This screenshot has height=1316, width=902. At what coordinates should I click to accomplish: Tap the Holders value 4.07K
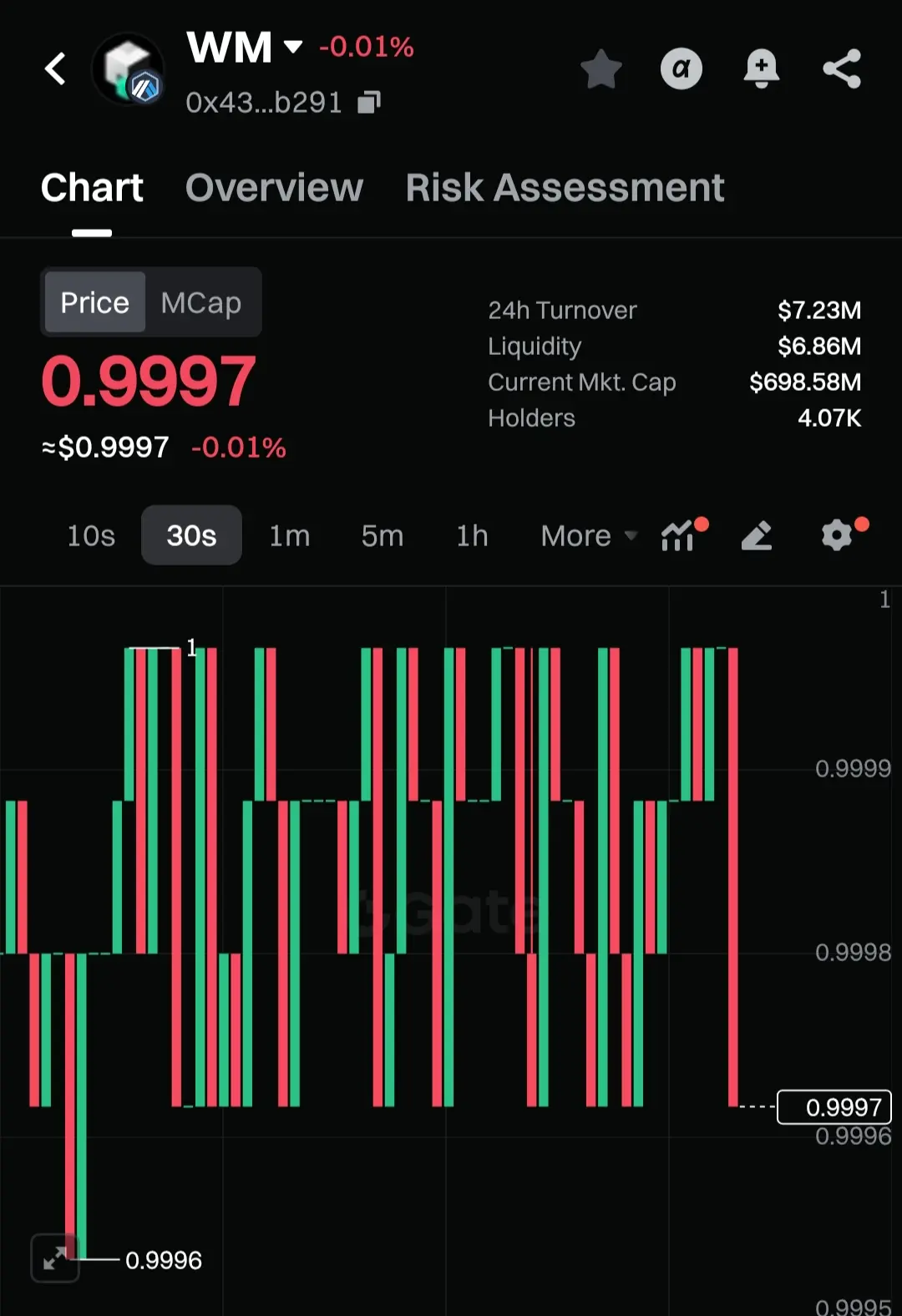829,418
